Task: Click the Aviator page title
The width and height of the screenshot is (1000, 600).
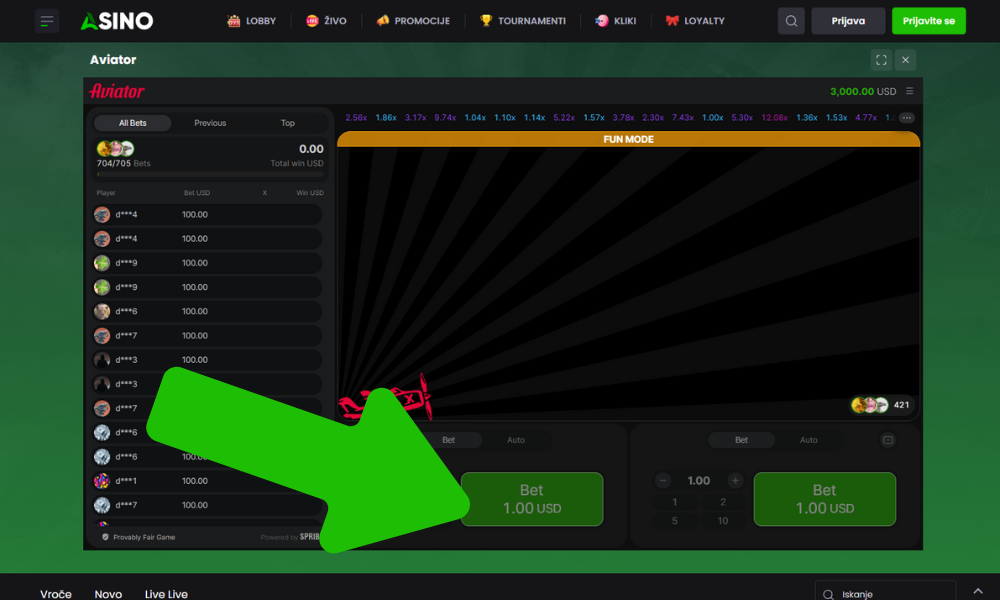Action: (113, 59)
